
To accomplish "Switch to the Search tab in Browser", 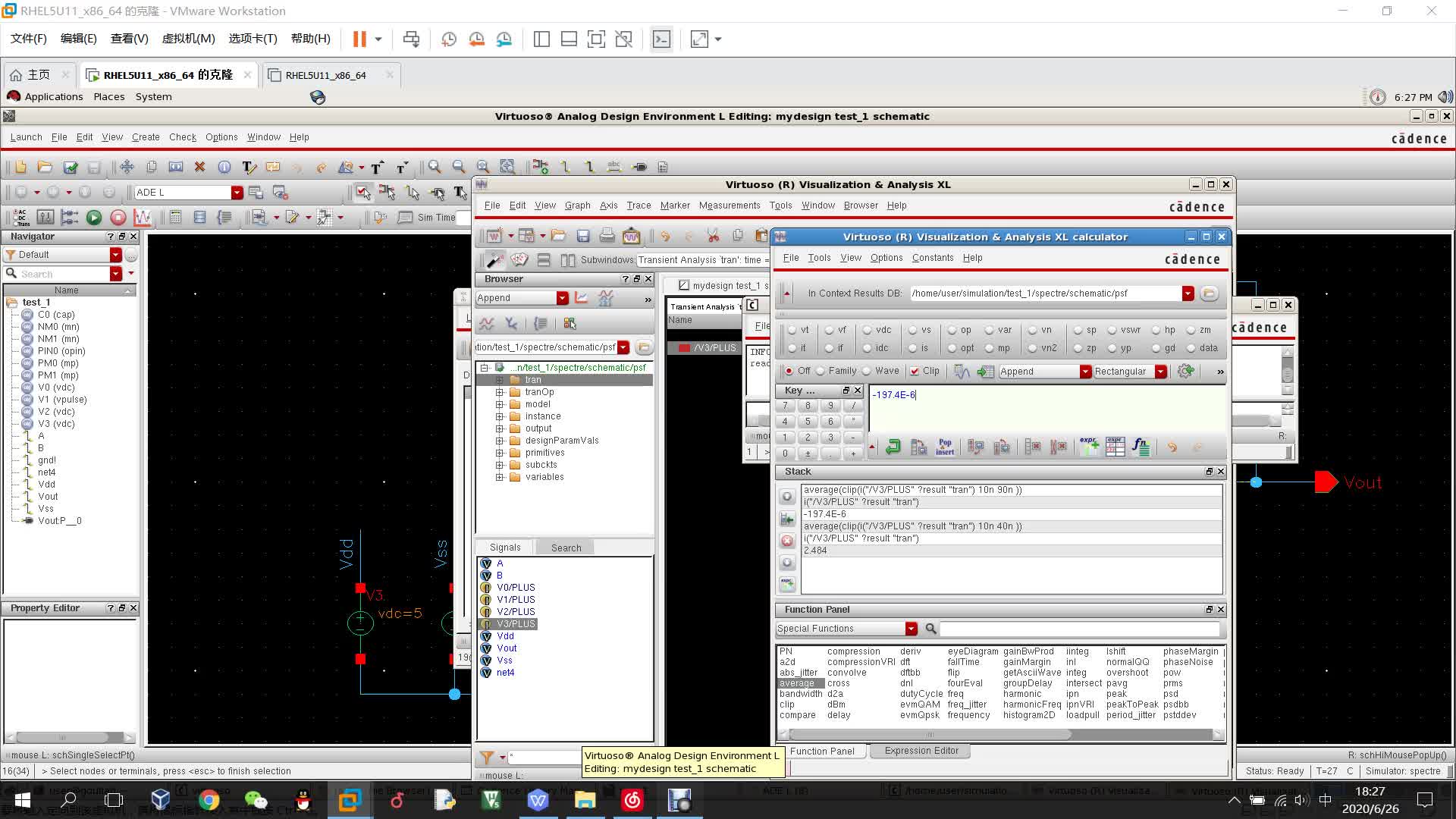I will pyautogui.click(x=566, y=548).
